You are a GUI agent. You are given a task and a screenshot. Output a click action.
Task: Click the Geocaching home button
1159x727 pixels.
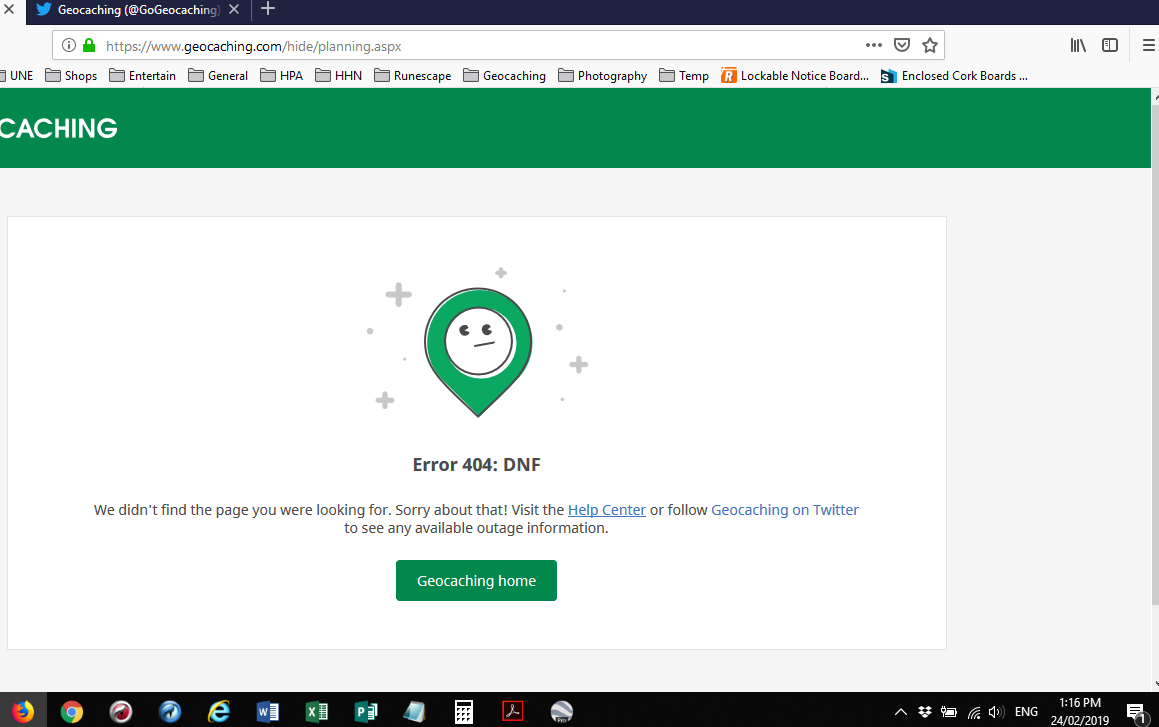476,581
